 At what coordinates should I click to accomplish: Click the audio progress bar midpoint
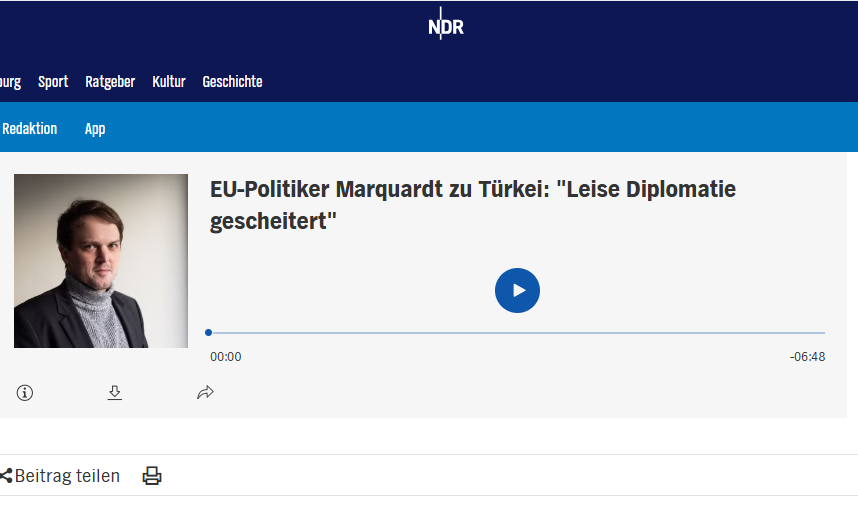click(x=517, y=333)
